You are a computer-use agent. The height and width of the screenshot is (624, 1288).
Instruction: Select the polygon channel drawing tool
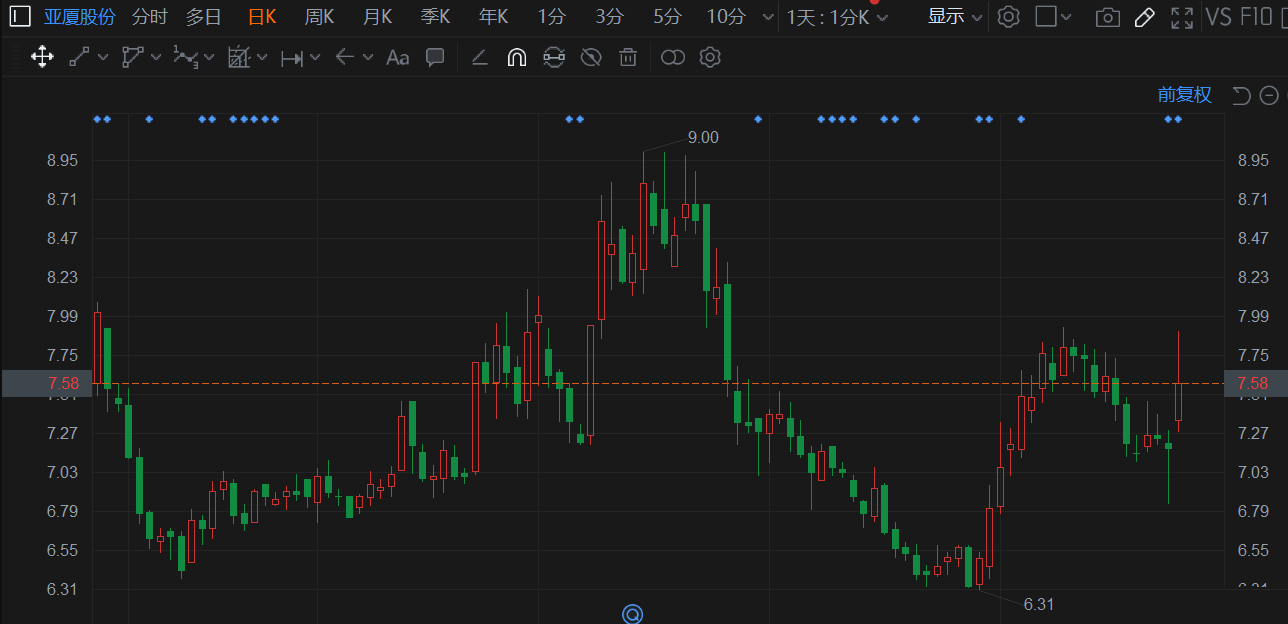[x=132, y=57]
